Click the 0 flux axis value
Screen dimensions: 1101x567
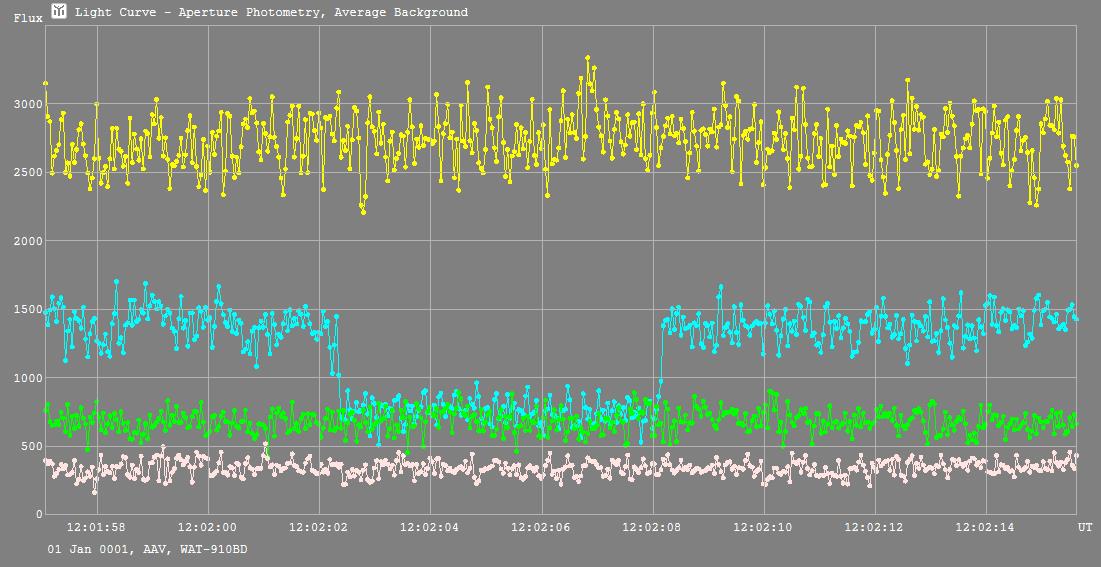(39, 515)
